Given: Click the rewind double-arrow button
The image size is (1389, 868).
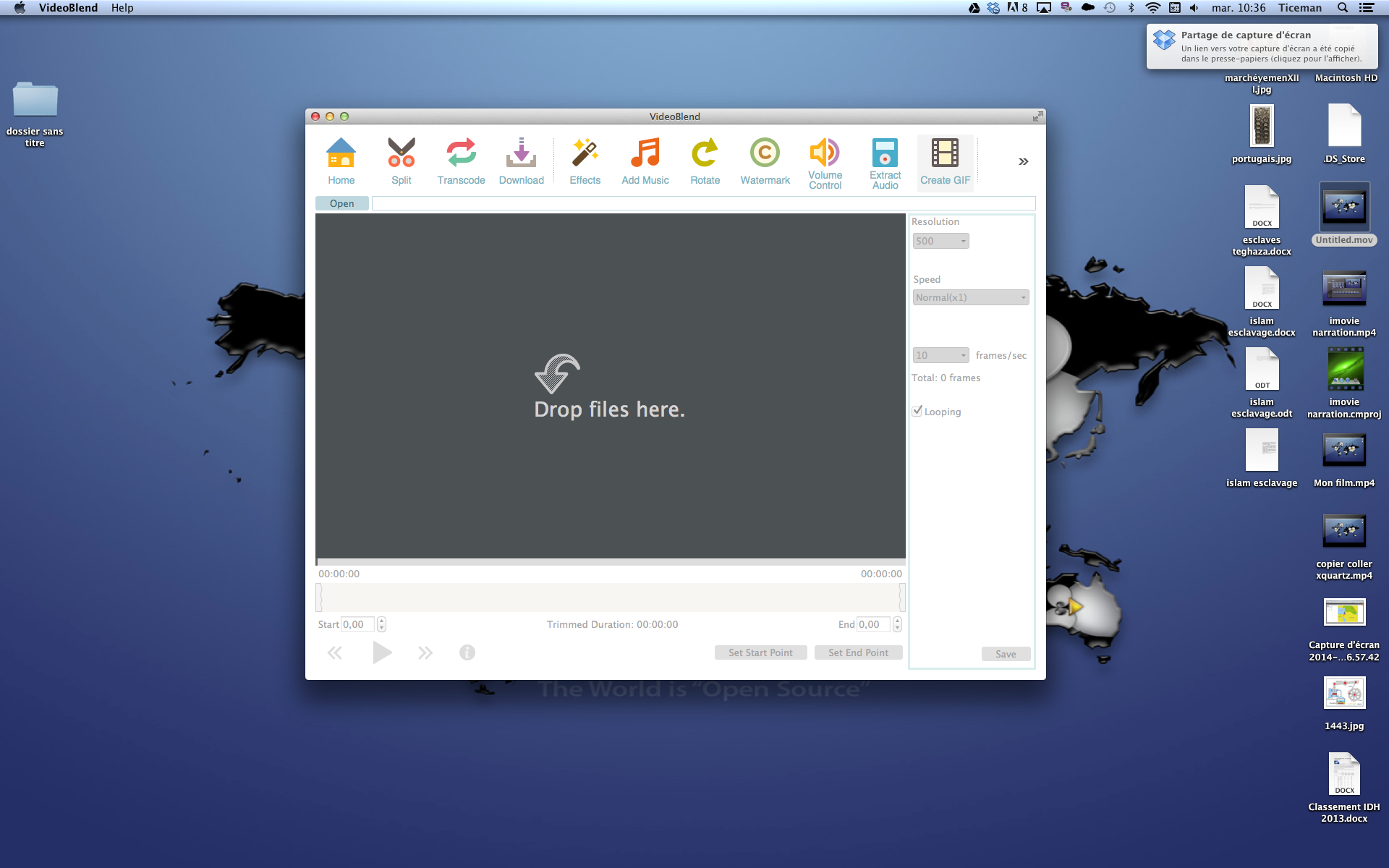Looking at the screenshot, I should click(334, 653).
